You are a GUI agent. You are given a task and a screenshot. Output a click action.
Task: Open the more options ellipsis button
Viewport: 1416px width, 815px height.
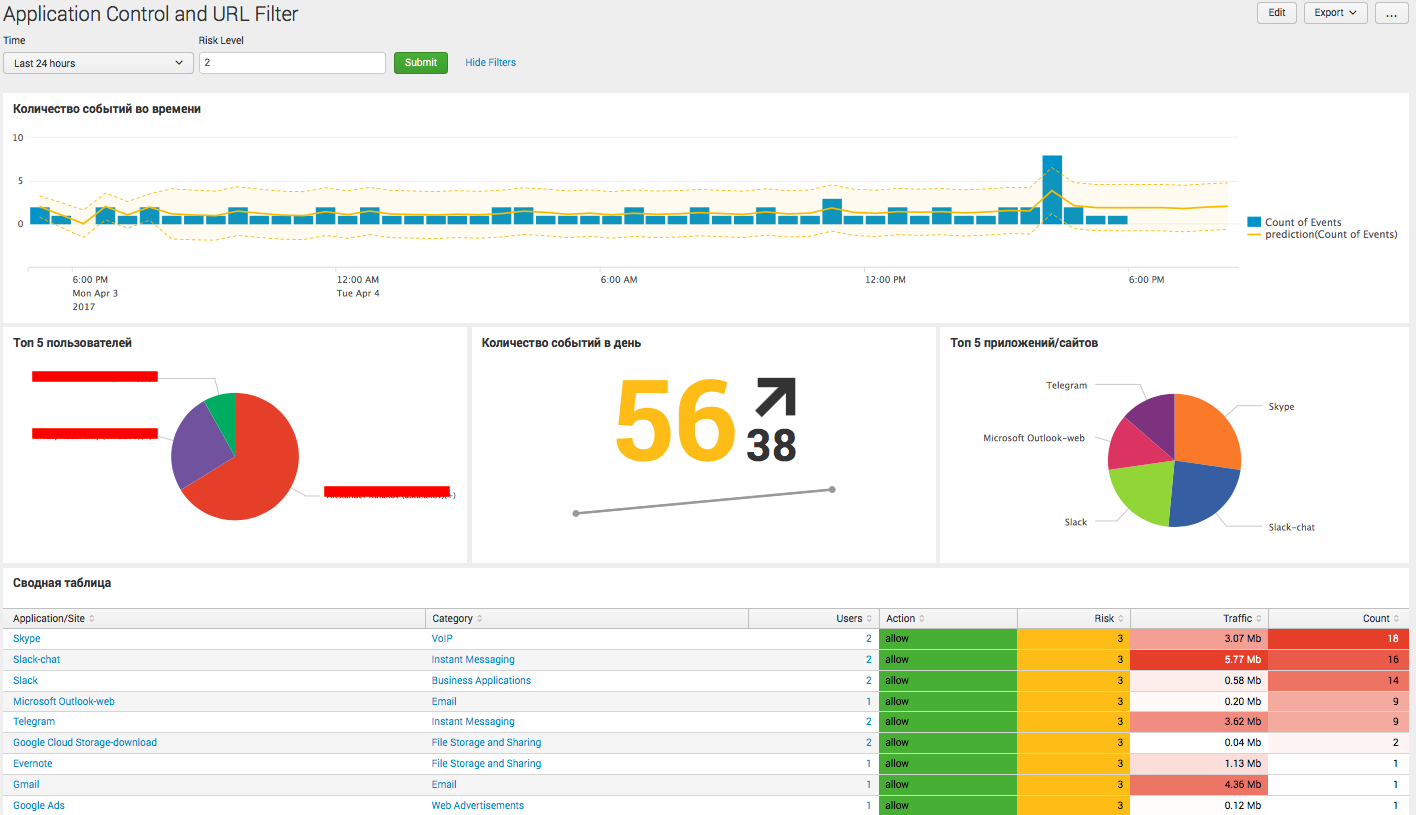coord(1391,13)
